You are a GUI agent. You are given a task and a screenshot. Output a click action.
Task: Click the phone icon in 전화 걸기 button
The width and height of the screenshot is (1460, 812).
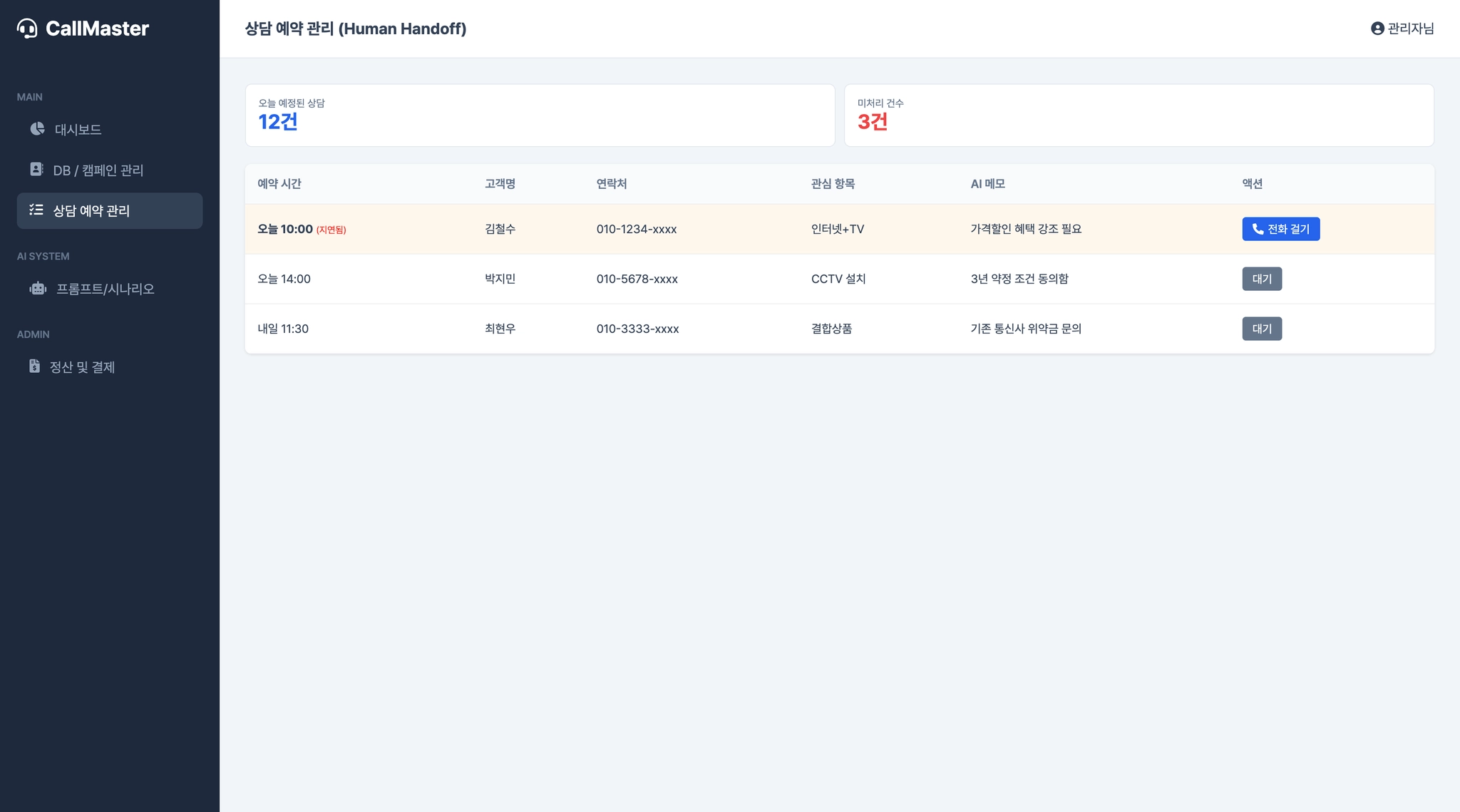click(x=1258, y=229)
